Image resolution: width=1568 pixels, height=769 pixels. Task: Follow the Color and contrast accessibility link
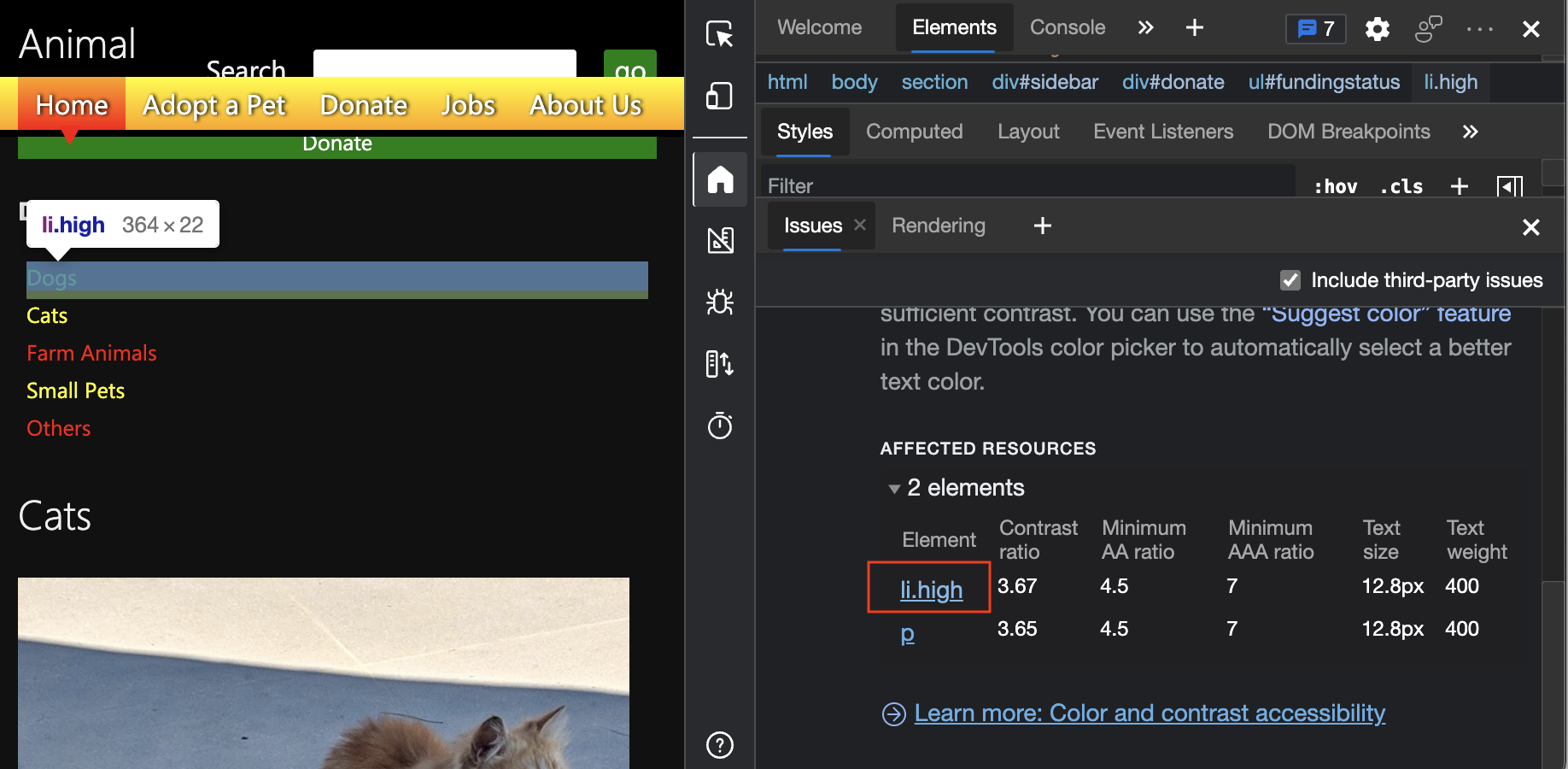click(x=1150, y=713)
